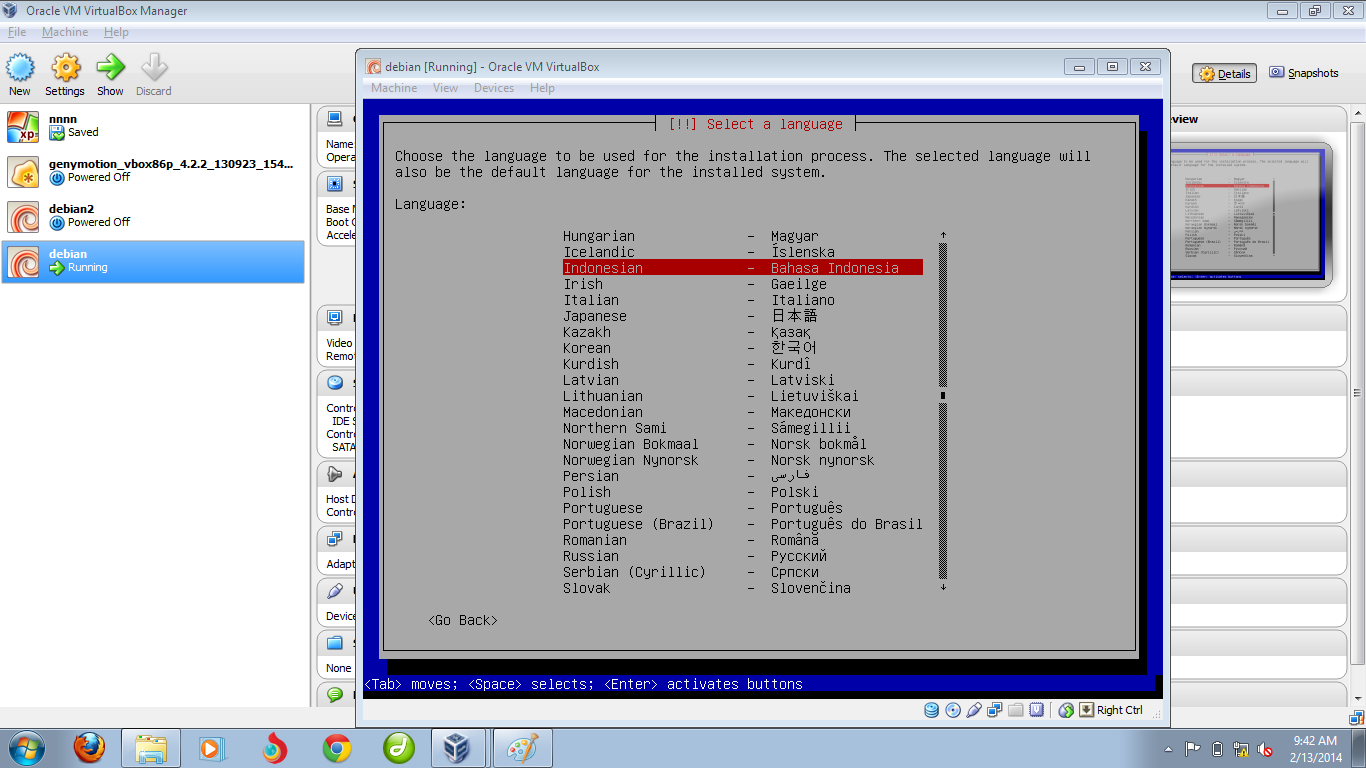Open Settings from the VirtualBox toolbar
This screenshot has width=1366, height=768.
click(x=65, y=68)
